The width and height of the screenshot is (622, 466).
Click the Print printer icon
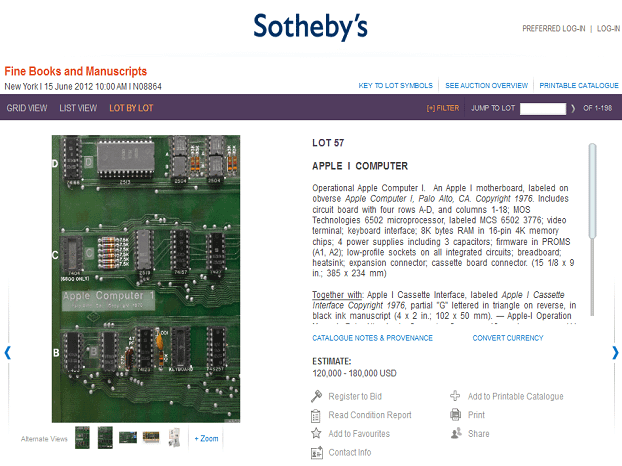[455, 414]
